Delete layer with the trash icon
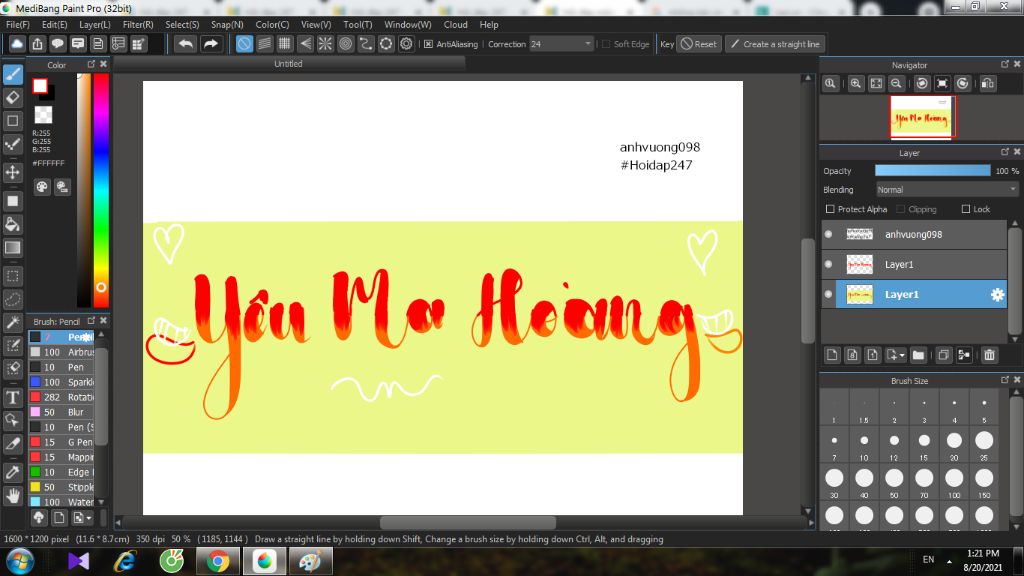Viewport: 1024px width, 576px height. pyautogui.click(x=989, y=355)
